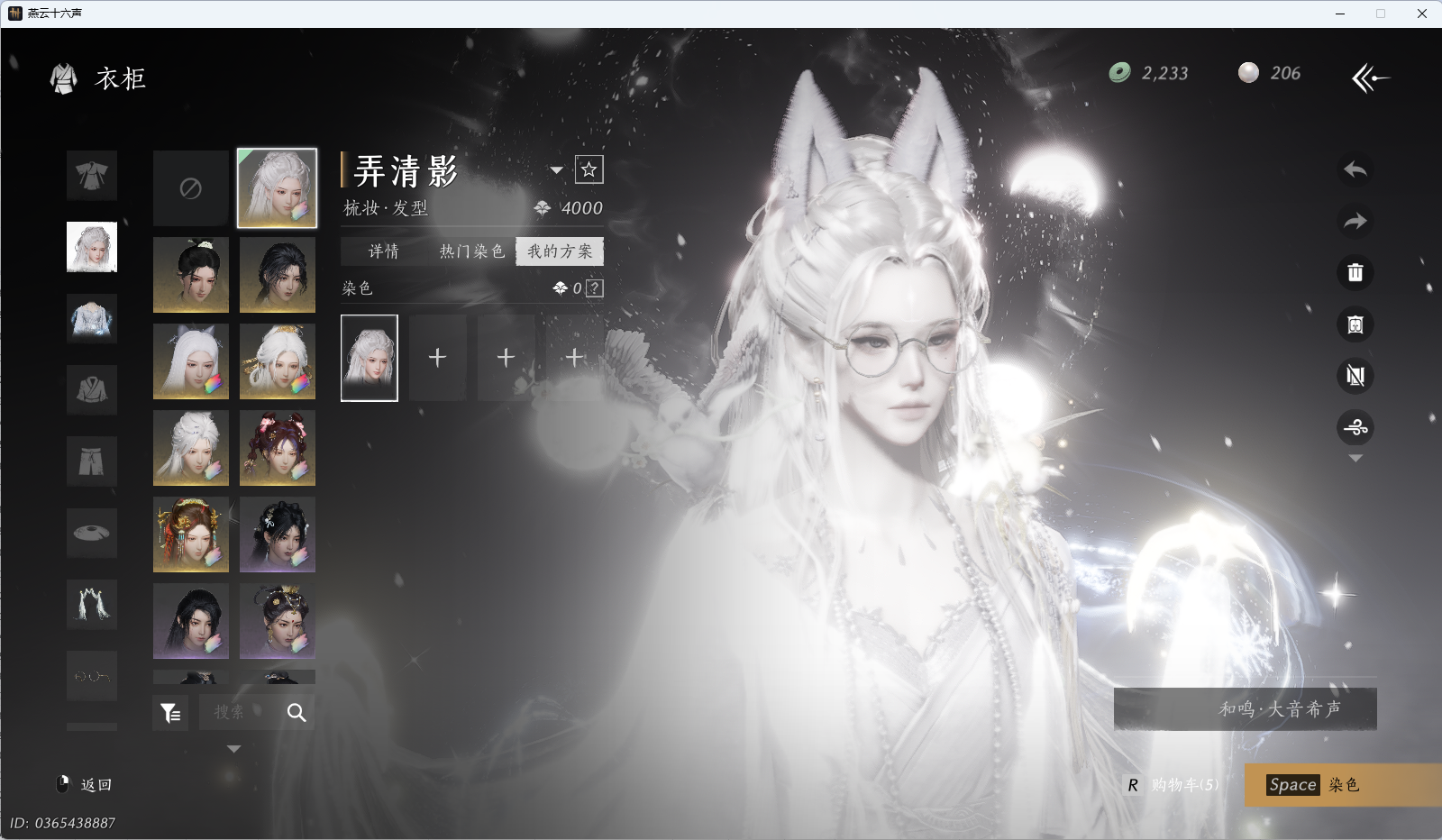Select the undo arrow icon
1442x840 pixels.
click(1355, 171)
